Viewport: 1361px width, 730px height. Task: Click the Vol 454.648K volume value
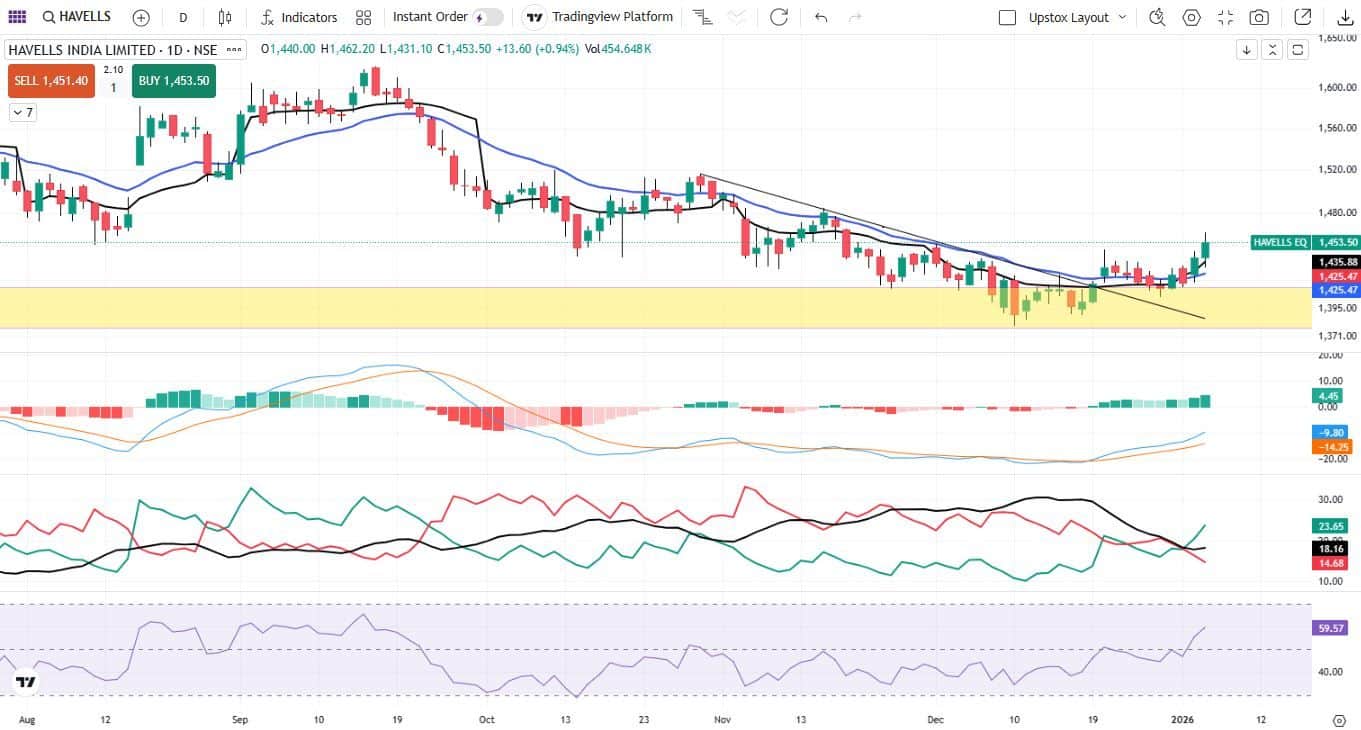pos(618,49)
